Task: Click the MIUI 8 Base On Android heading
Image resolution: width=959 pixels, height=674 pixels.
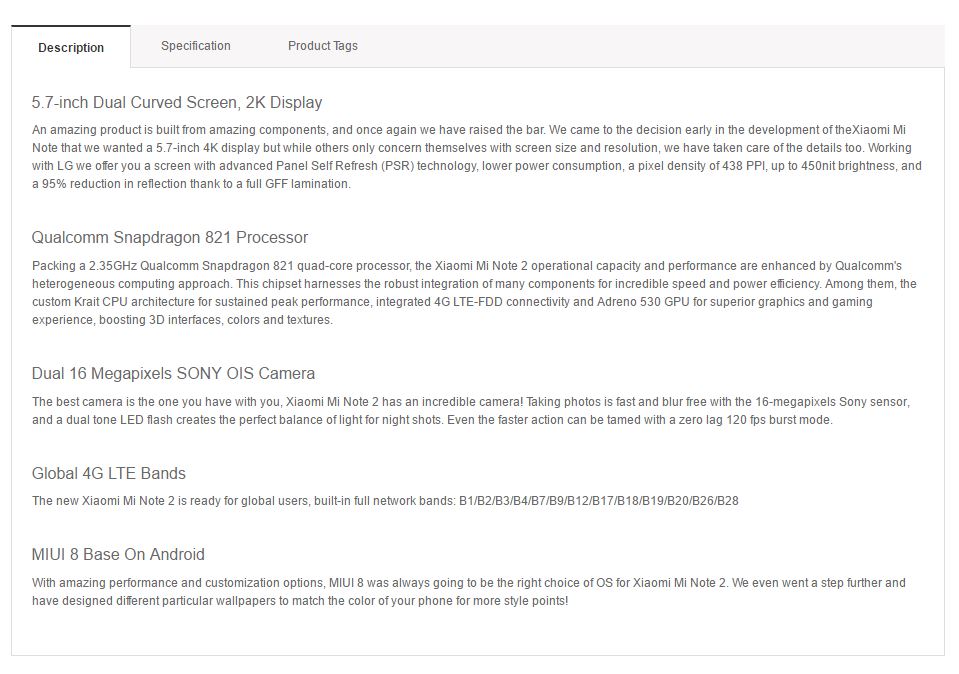Action: click(118, 555)
